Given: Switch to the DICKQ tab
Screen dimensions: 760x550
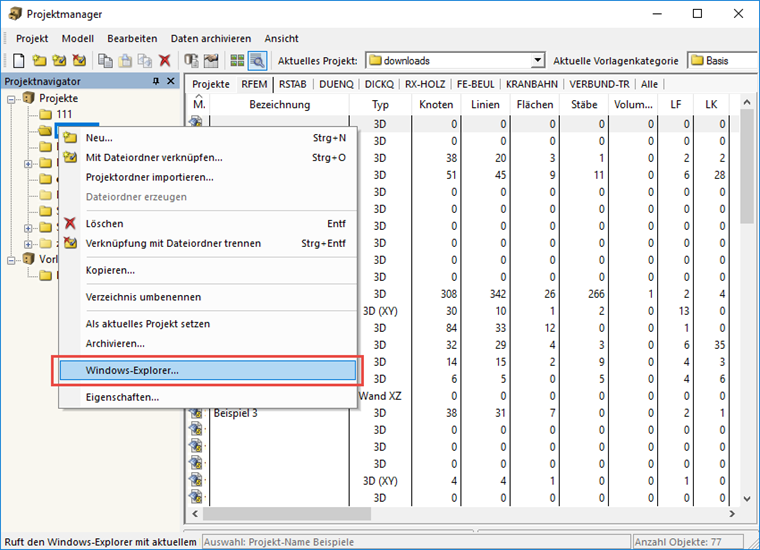Looking at the screenshot, I should (379, 84).
